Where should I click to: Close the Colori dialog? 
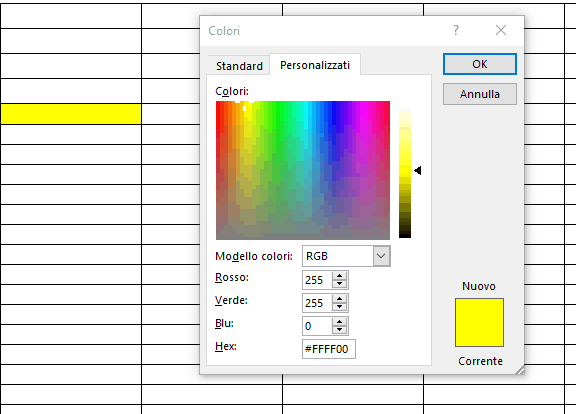pyautogui.click(x=501, y=30)
